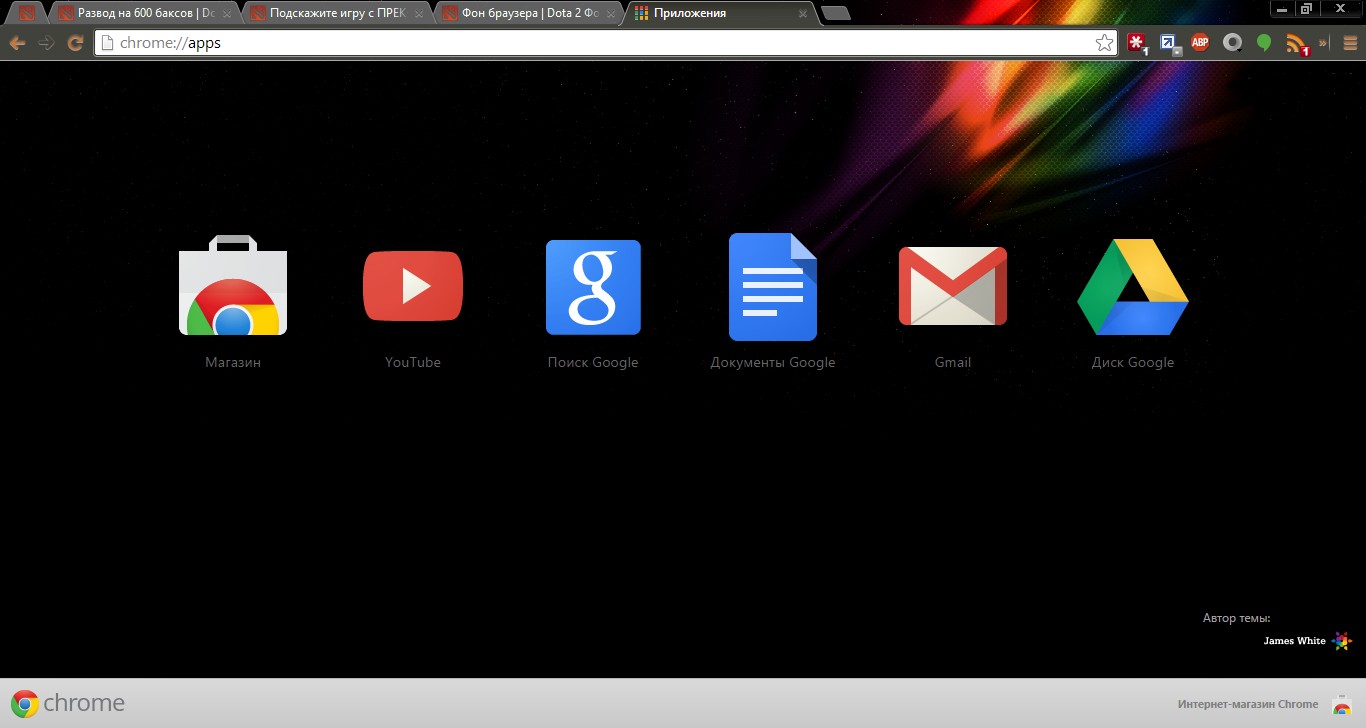Launch the YouTube app

413,287
